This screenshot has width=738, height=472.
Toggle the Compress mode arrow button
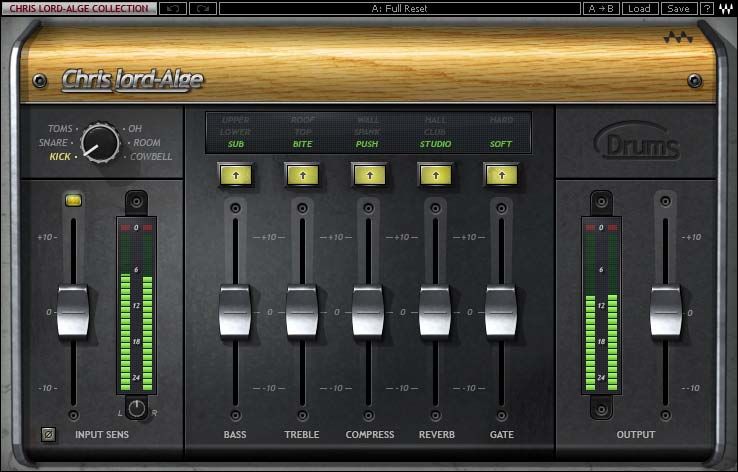pyautogui.click(x=369, y=176)
